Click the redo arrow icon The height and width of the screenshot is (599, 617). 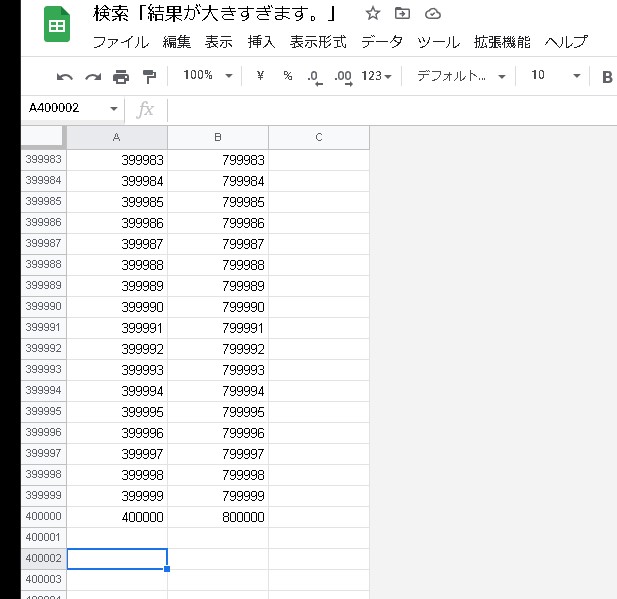(93, 76)
